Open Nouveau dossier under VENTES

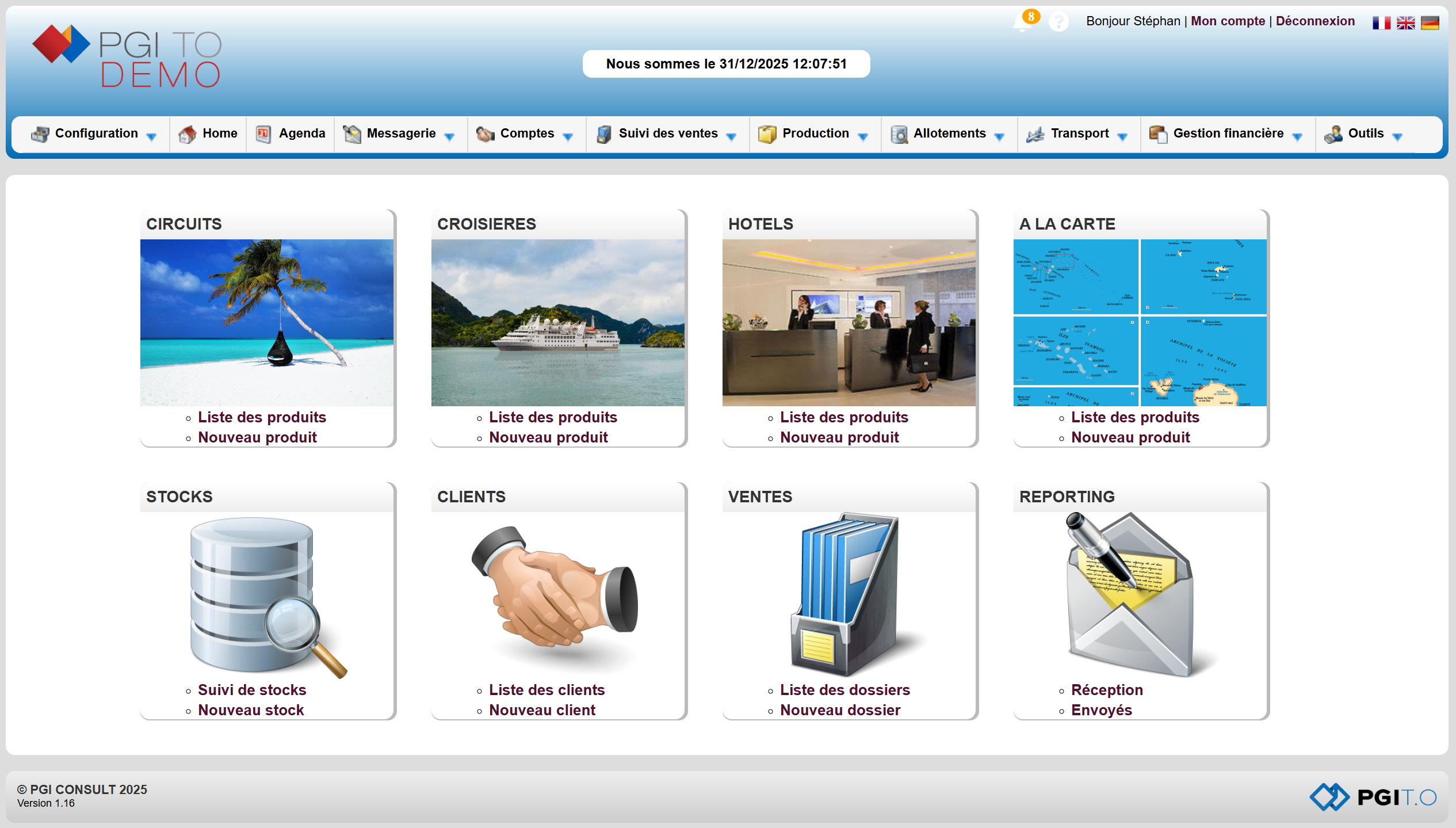coord(840,710)
